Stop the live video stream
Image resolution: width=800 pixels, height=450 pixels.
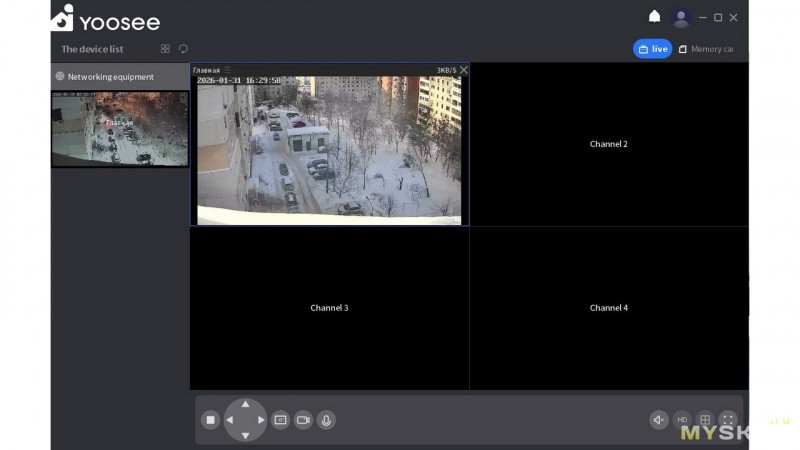(x=210, y=420)
